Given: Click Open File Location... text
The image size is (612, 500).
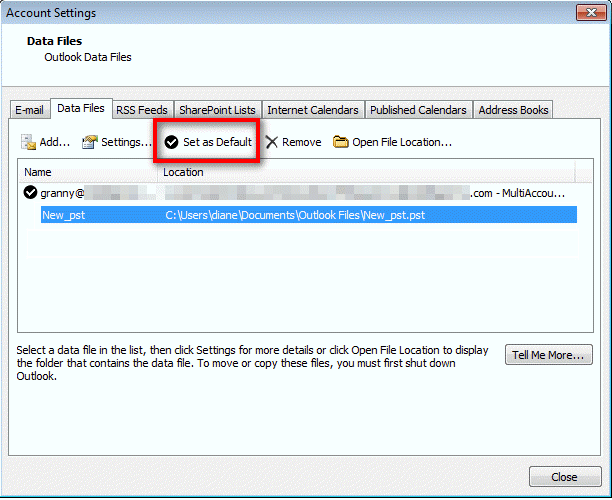Looking at the screenshot, I should [402, 142].
